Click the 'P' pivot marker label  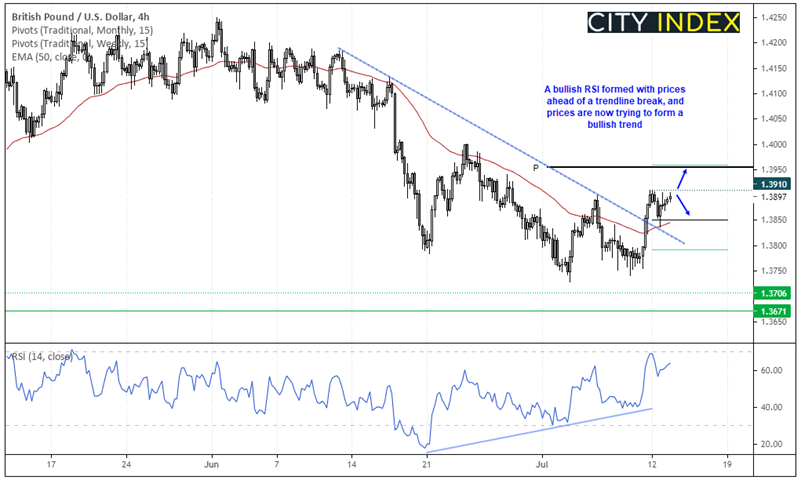[536, 168]
